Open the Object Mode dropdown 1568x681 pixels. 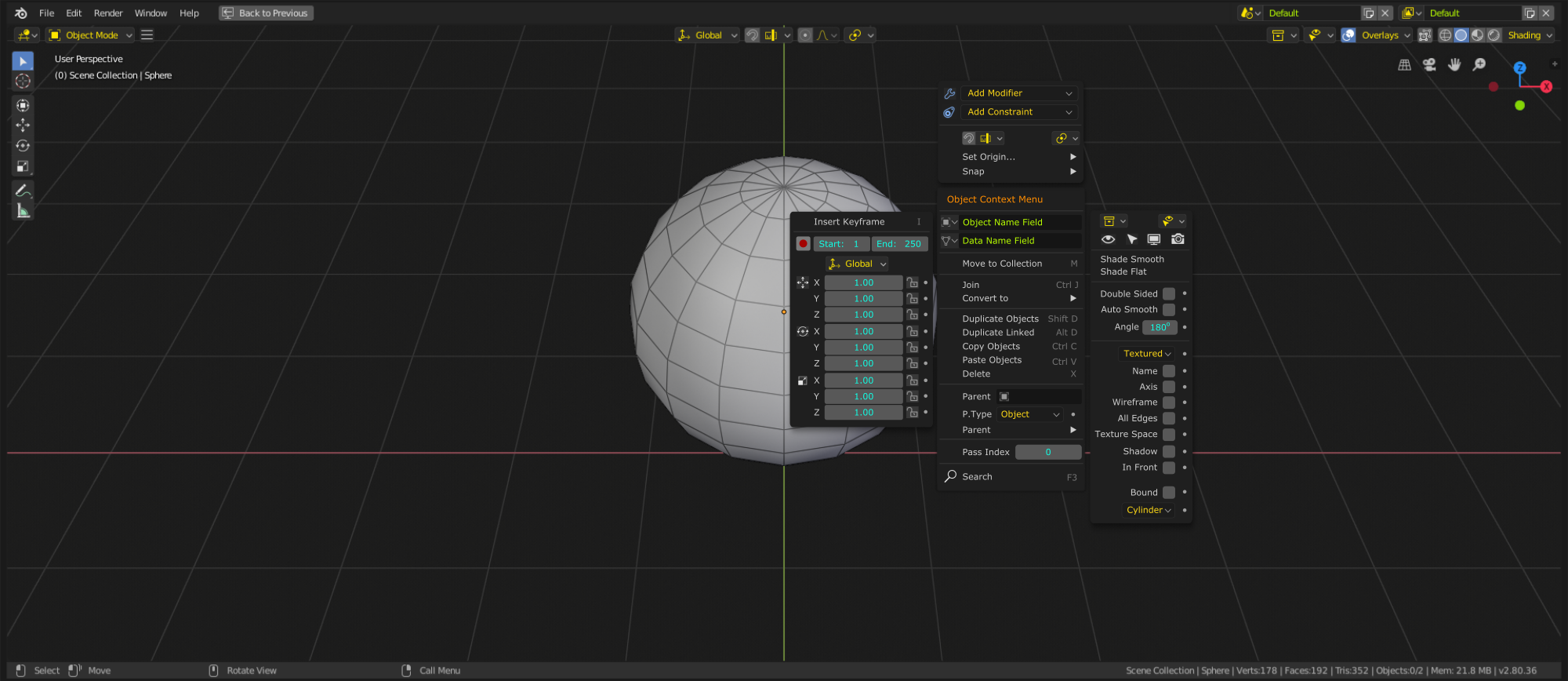click(90, 35)
